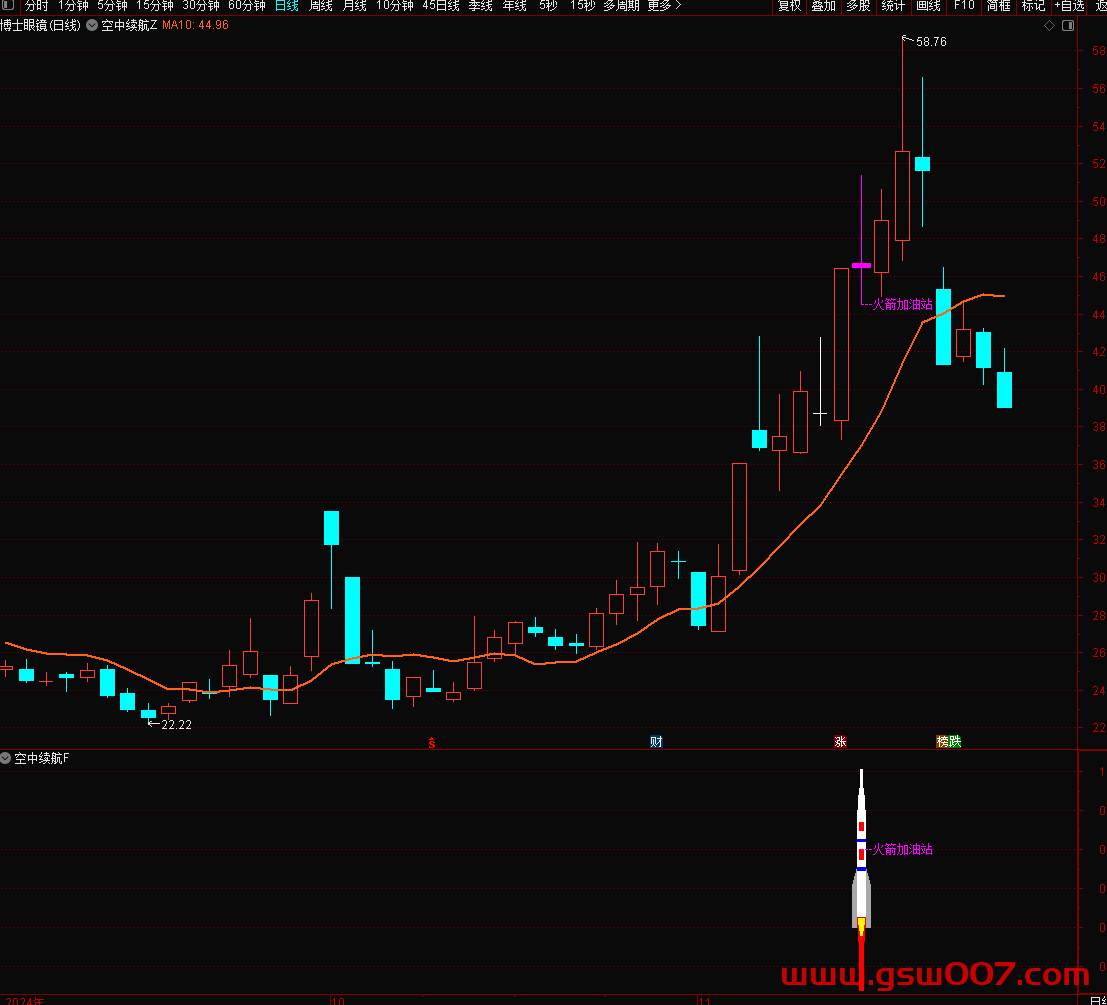This screenshot has width=1107, height=1005.
Task: Open the 统计 statistics tool
Action: (x=893, y=6)
